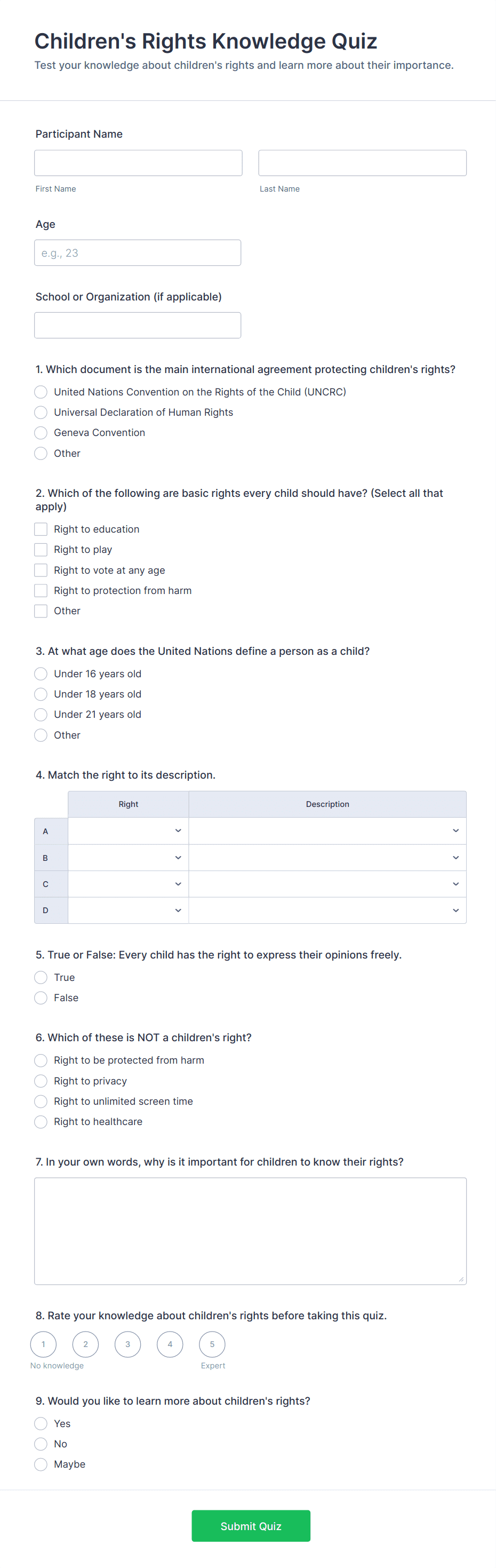This screenshot has width=496, height=1568.
Task: Focus the First Name field
Action: (x=138, y=163)
